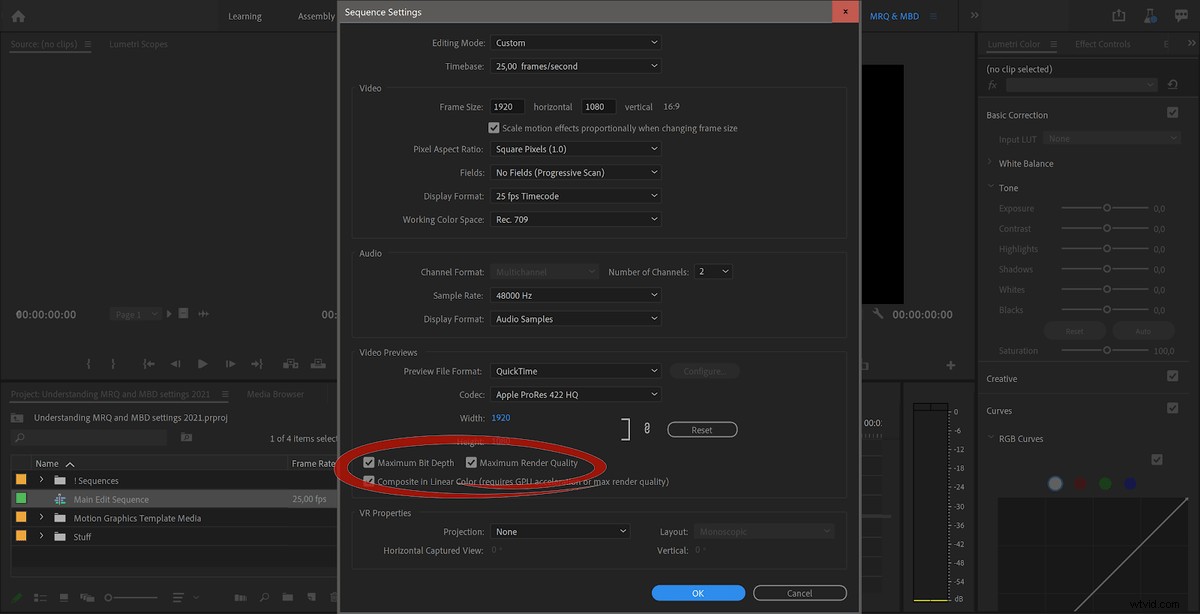Disable Maximum Bit Depth

(367, 462)
